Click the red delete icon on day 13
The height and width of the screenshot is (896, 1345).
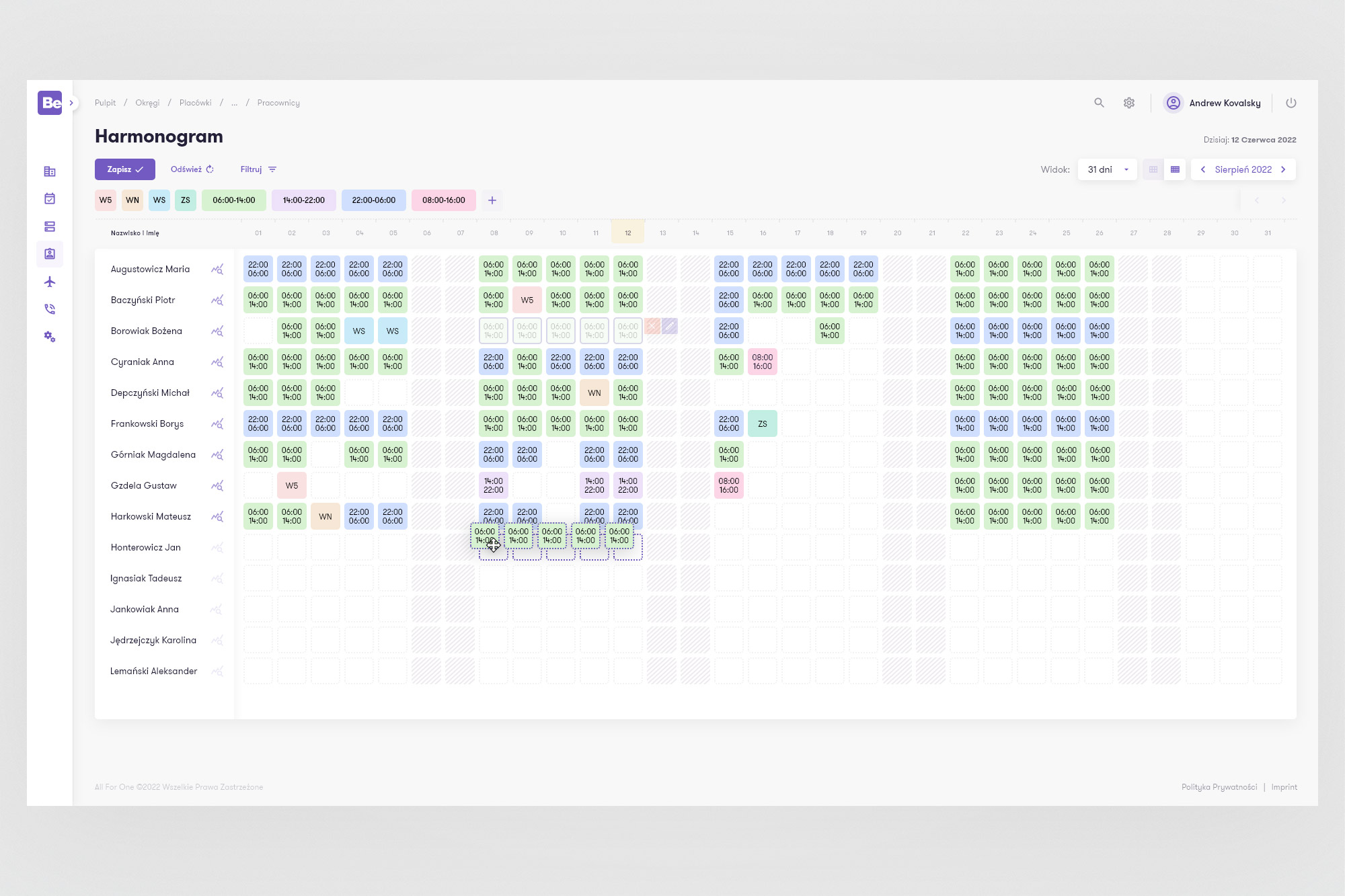coord(652,326)
